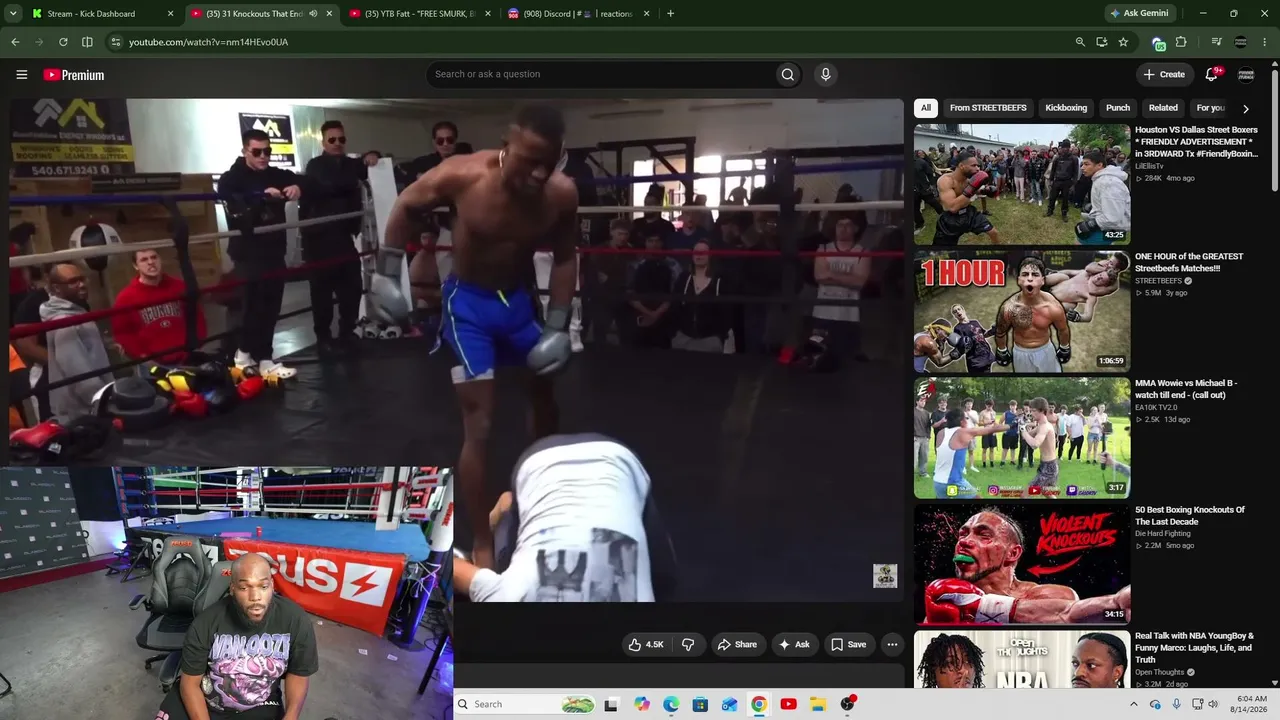Show hidden system tray icons
The height and width of the screenshot is (720, 1280).
1133,704
